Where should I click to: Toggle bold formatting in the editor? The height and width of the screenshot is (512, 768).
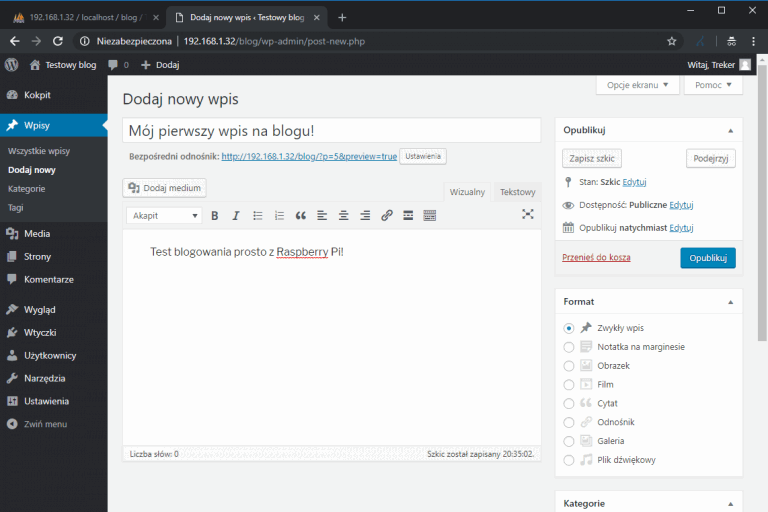tap(214, 215)
